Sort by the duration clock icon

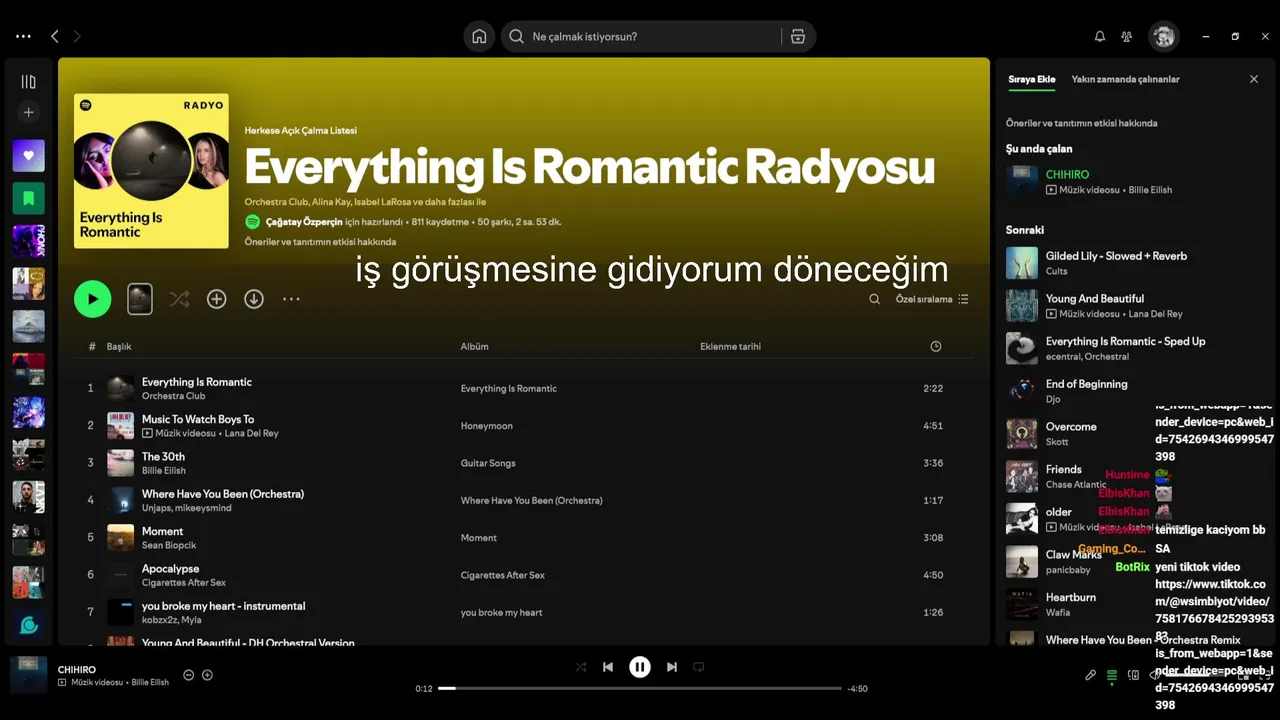point(936,346)
